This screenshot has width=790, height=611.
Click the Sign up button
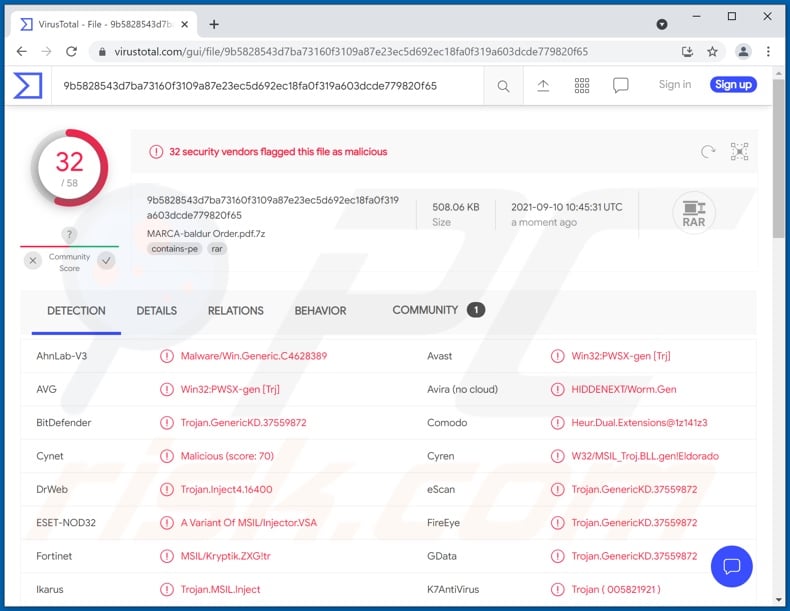(x=733, y=85)
